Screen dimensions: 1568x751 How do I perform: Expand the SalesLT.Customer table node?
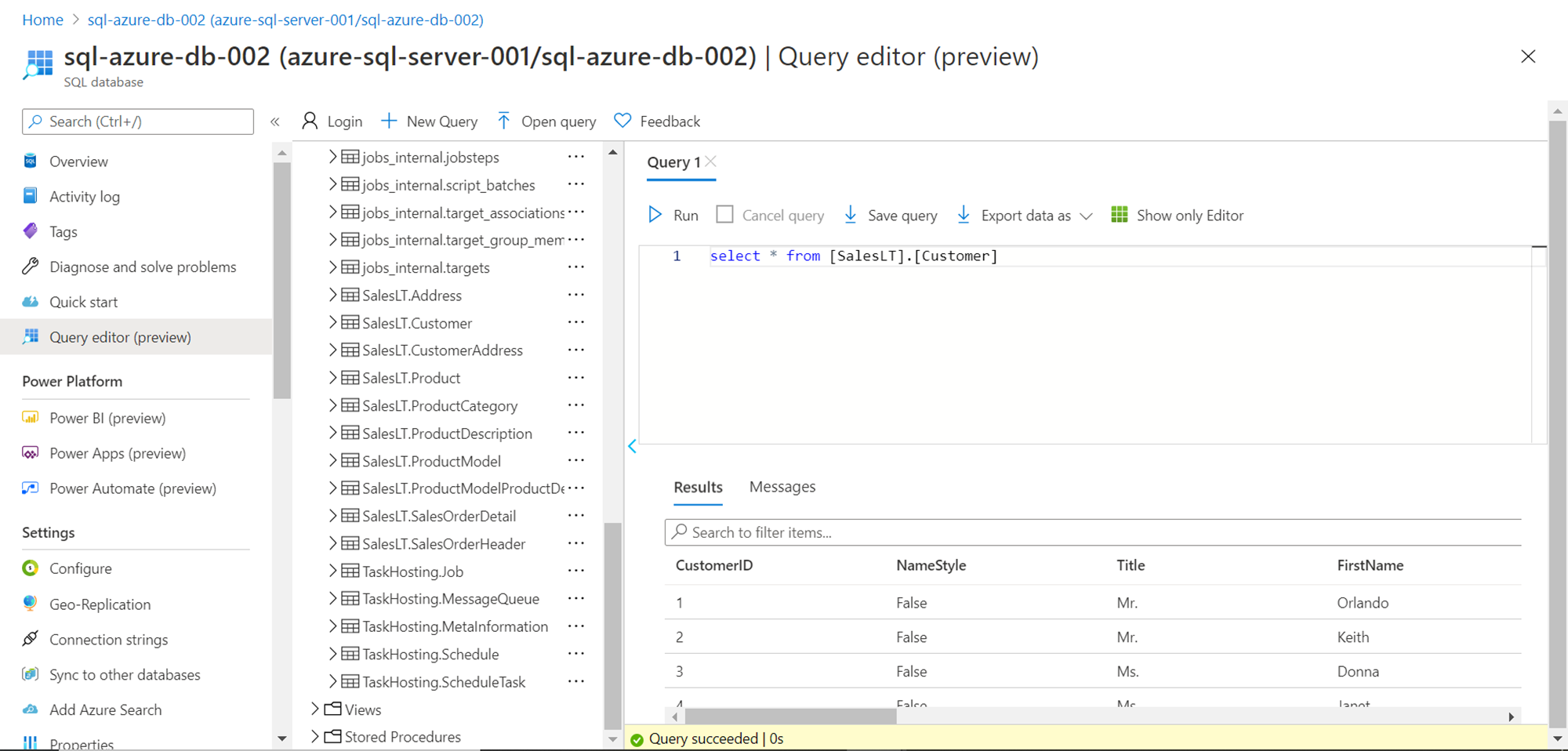[332, 322]
